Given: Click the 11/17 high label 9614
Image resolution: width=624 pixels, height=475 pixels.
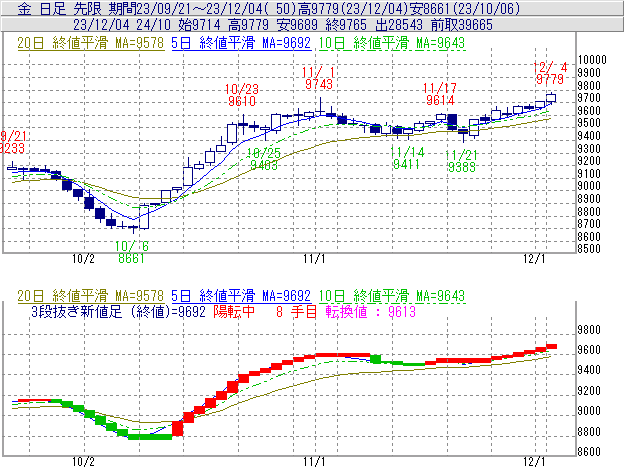Looking at the screenshot, I should tap(440, 100).
